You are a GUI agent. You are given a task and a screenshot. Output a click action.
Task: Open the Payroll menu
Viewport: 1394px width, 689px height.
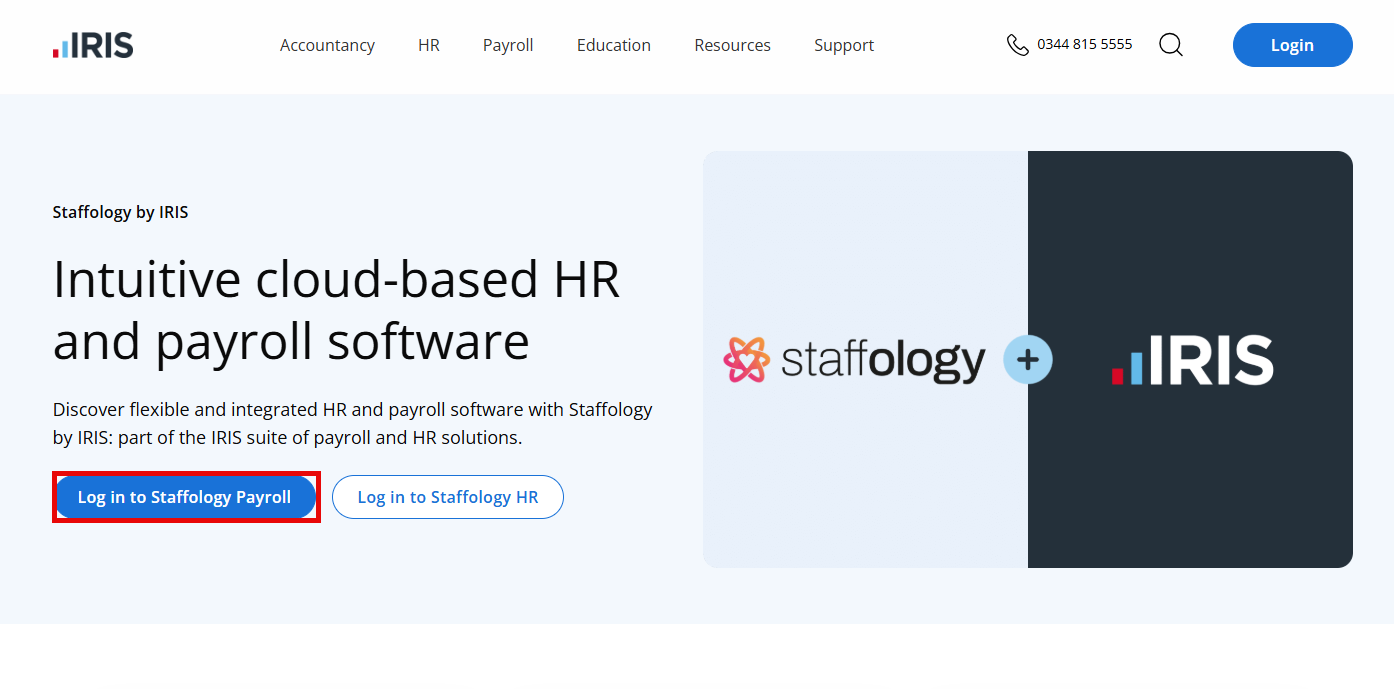pyautogui.click(x=508, y=45)
